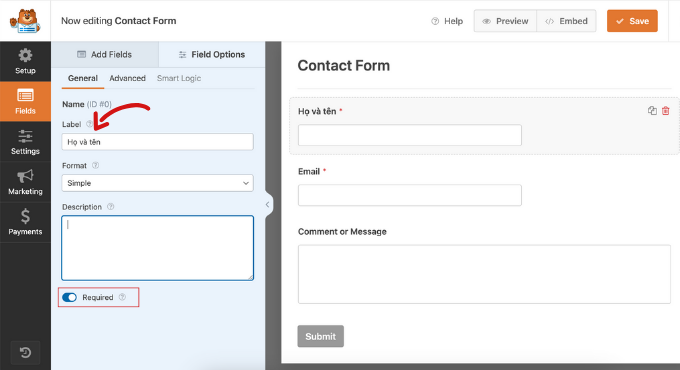680x370 pixels.
Task: Click the Preview button
Action: 505,21
